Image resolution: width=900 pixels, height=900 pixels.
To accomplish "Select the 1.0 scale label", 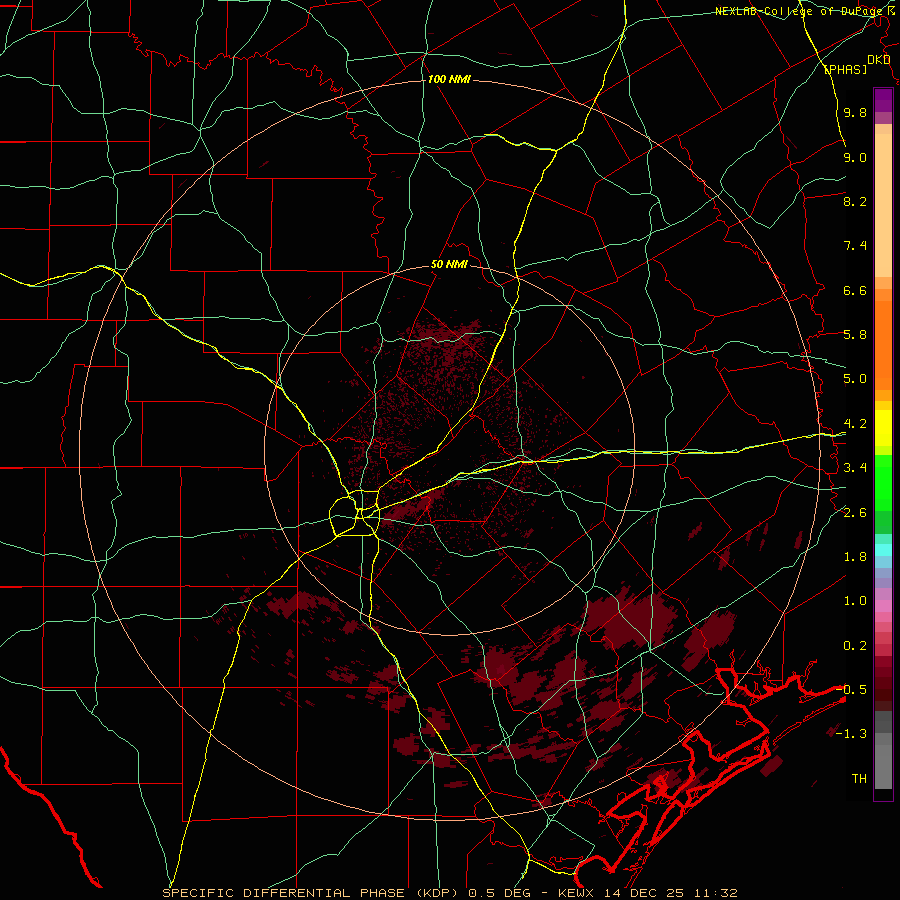I will tap(855, 601).
